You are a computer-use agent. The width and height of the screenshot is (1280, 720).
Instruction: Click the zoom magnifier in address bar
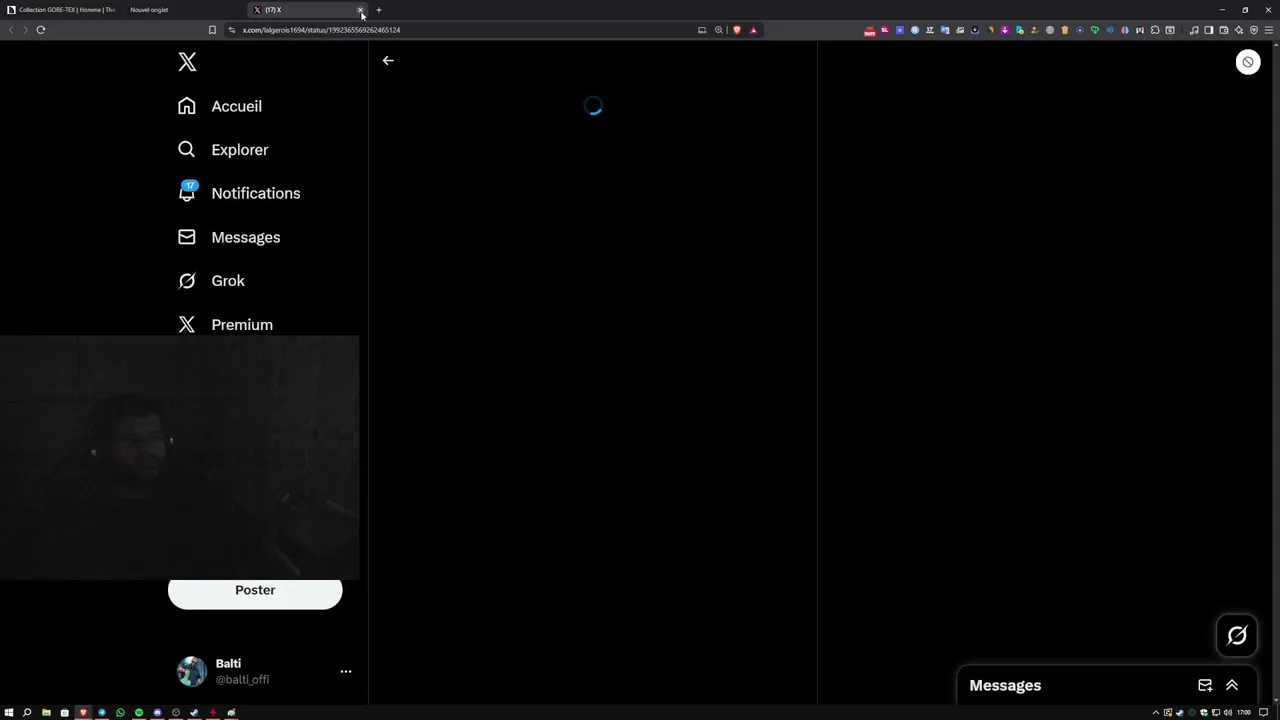coord(719,30)
